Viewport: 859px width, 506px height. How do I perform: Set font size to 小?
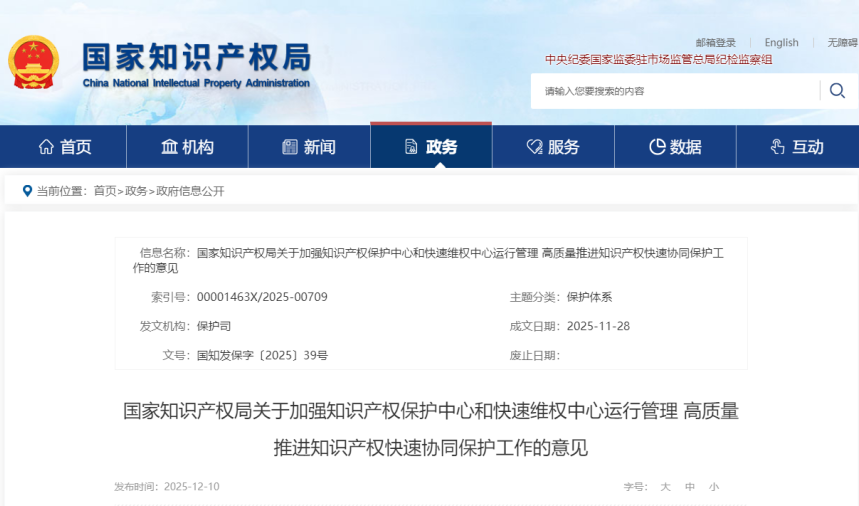tap(714, 487)
